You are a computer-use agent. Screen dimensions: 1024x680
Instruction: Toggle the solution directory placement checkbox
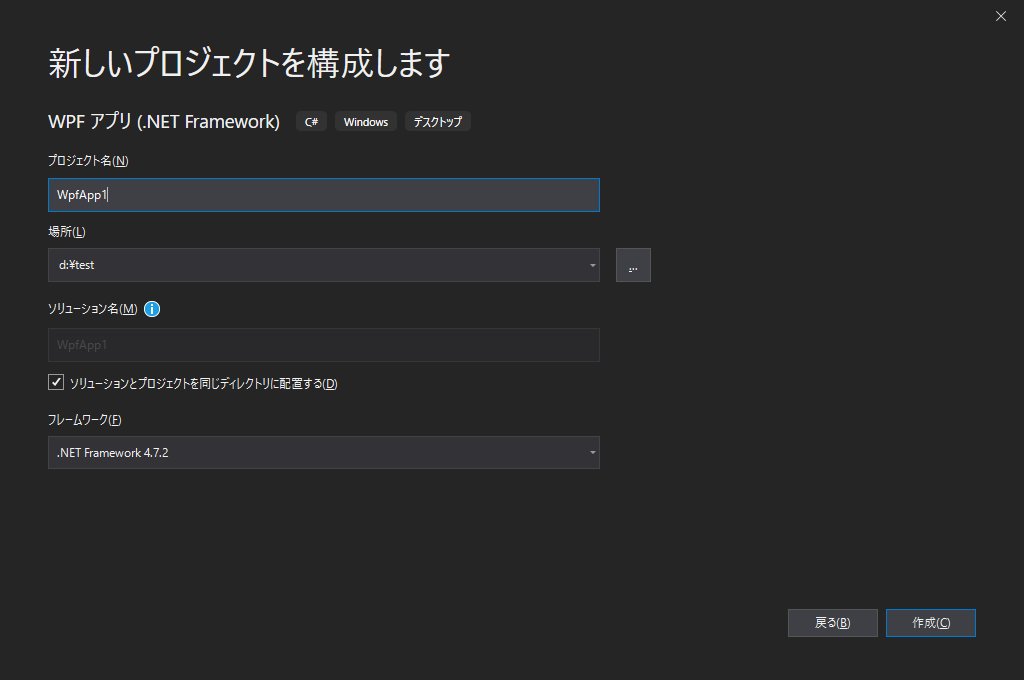(x=57, y=381)
